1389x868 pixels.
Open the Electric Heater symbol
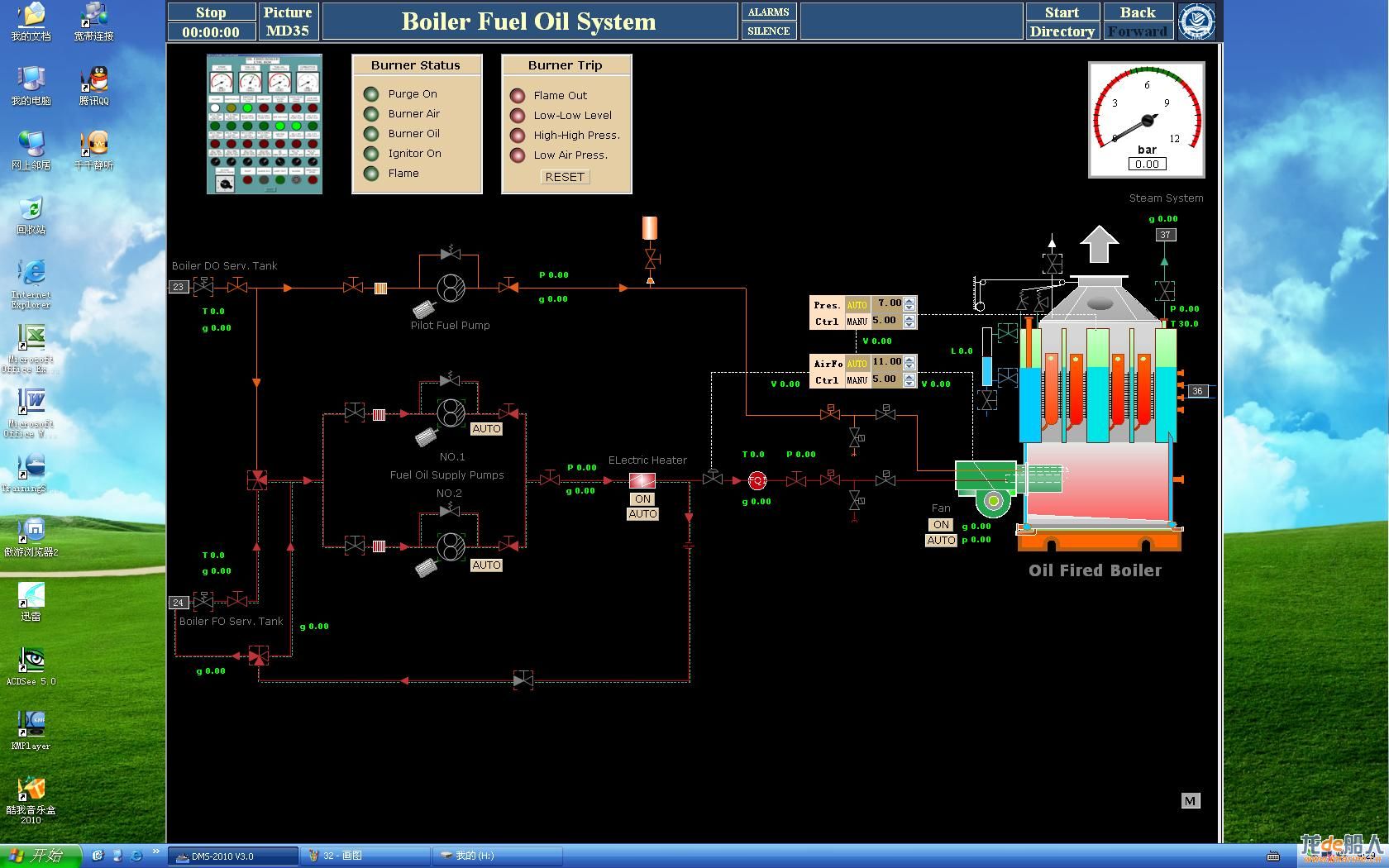point(642,480)
